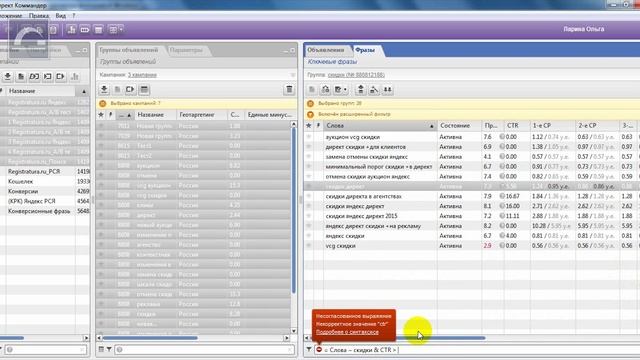Sort phrases by CTR column header
This screenshot has width=640, height=360.
(517, 126)
